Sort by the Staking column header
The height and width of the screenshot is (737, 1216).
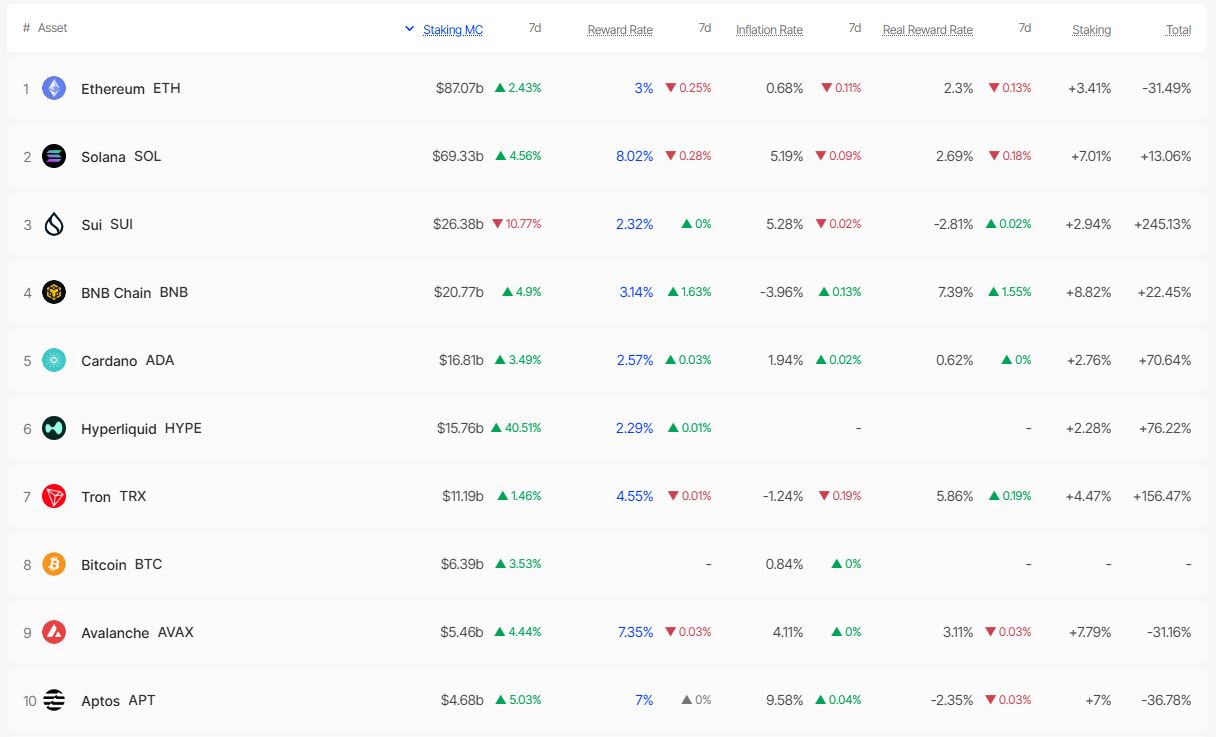click(x=1092, y=30)
